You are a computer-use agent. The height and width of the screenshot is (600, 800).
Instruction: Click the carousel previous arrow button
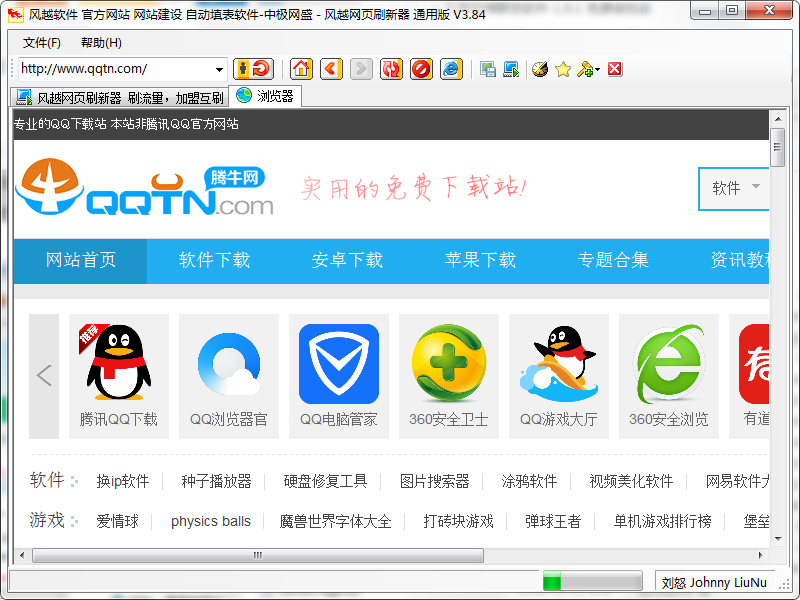[44, 376]
